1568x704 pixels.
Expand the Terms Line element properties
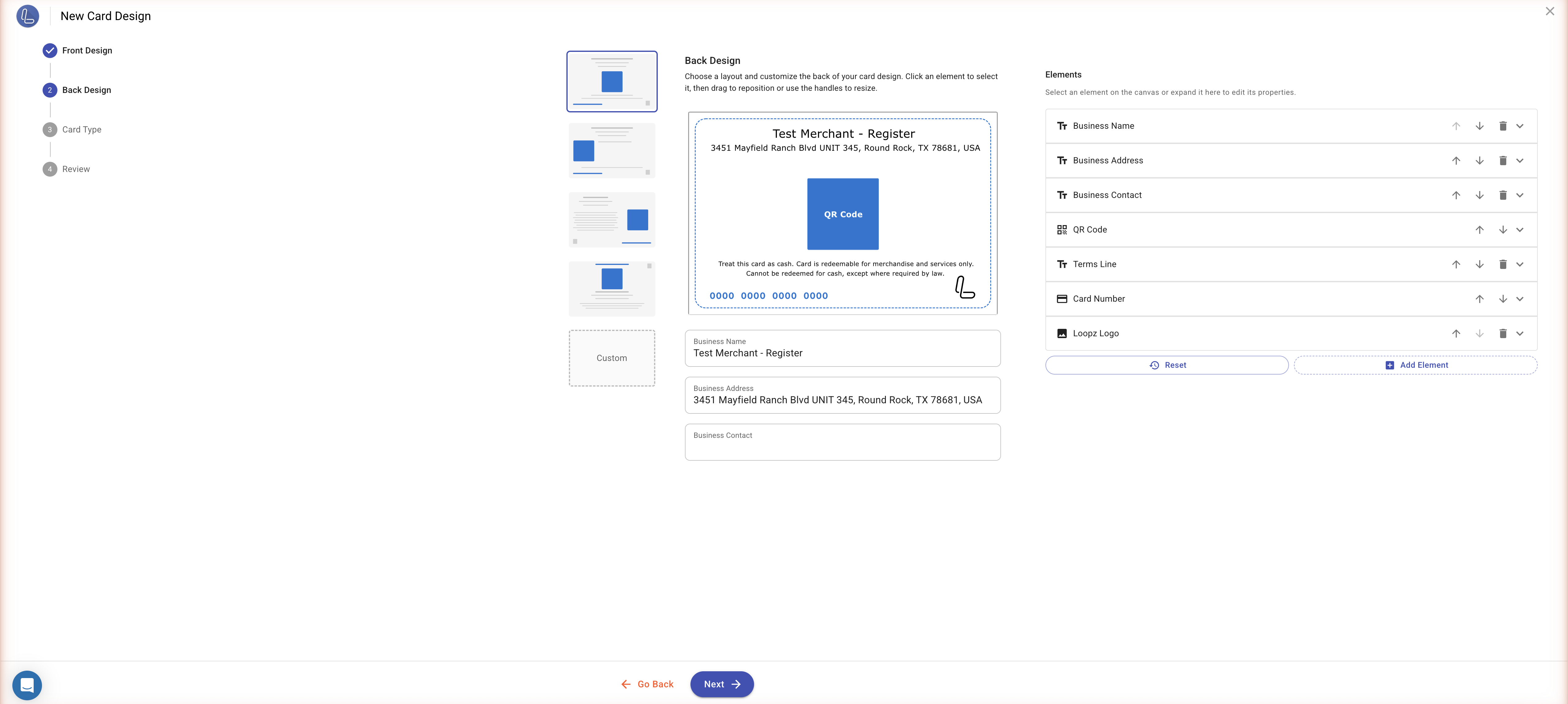[x=1520, y=264]
